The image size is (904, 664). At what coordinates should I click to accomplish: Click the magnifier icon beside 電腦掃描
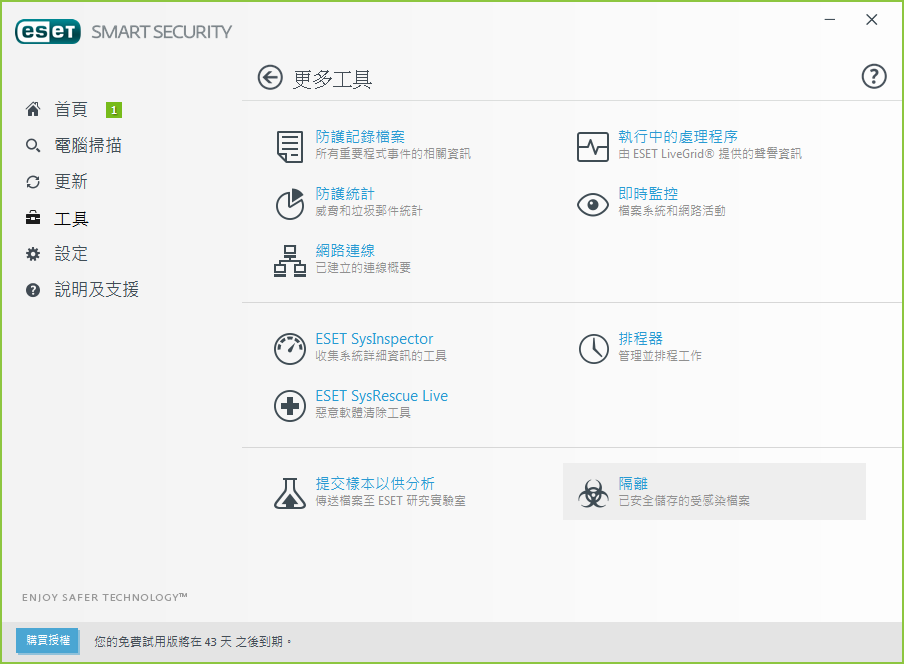pos(33,145)
